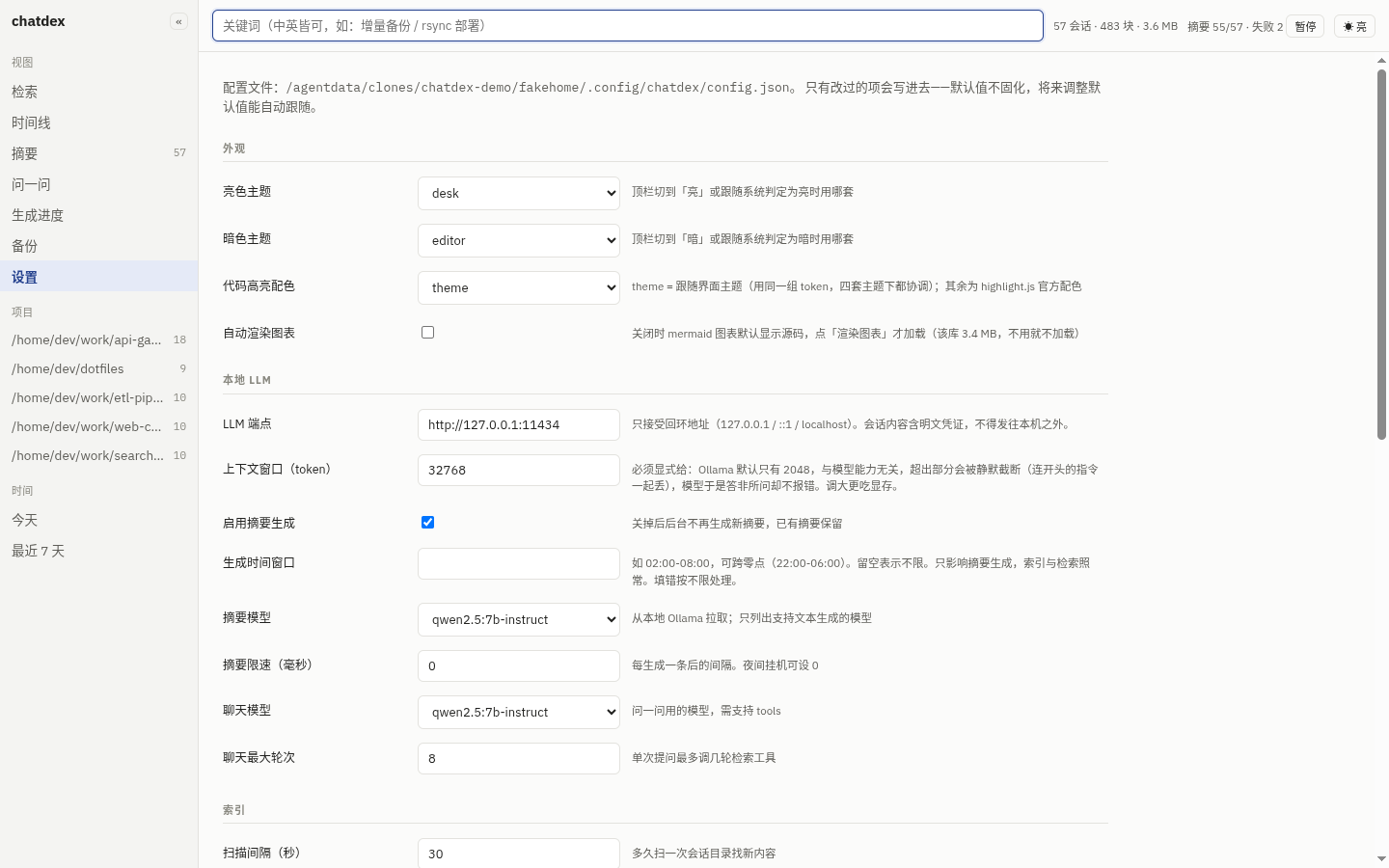Click the chatdex app title
The image size is (1389, 868).
pyautogui.click(x=39, y=21)
